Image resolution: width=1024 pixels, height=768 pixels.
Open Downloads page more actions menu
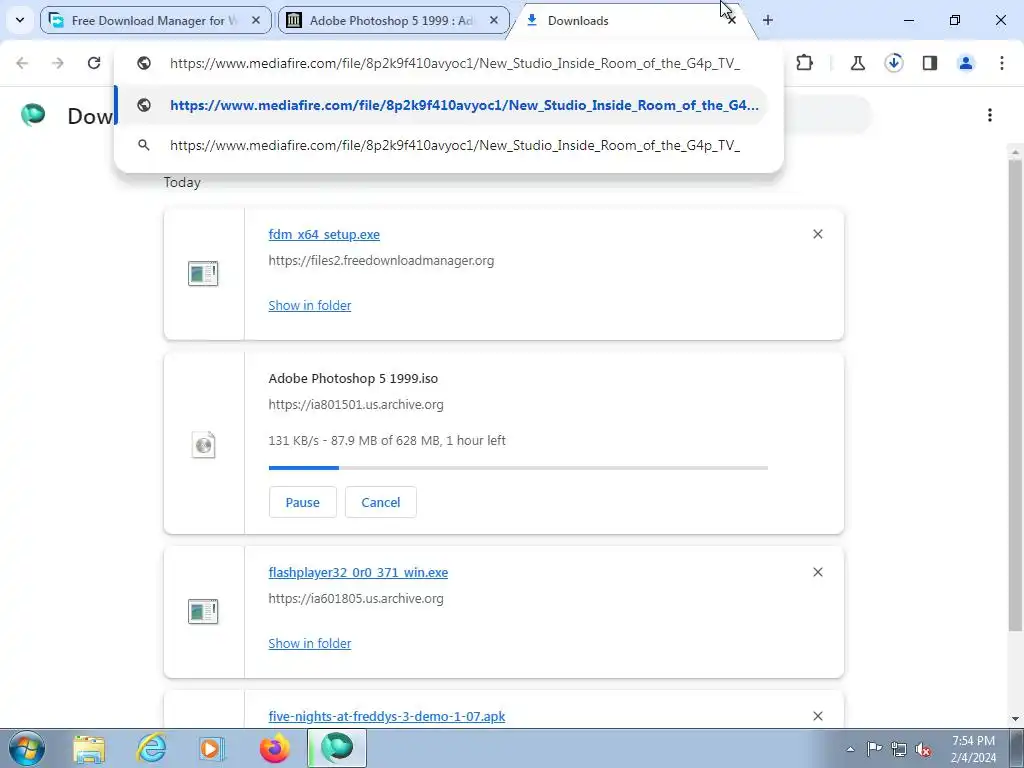(x=990, y=115)
